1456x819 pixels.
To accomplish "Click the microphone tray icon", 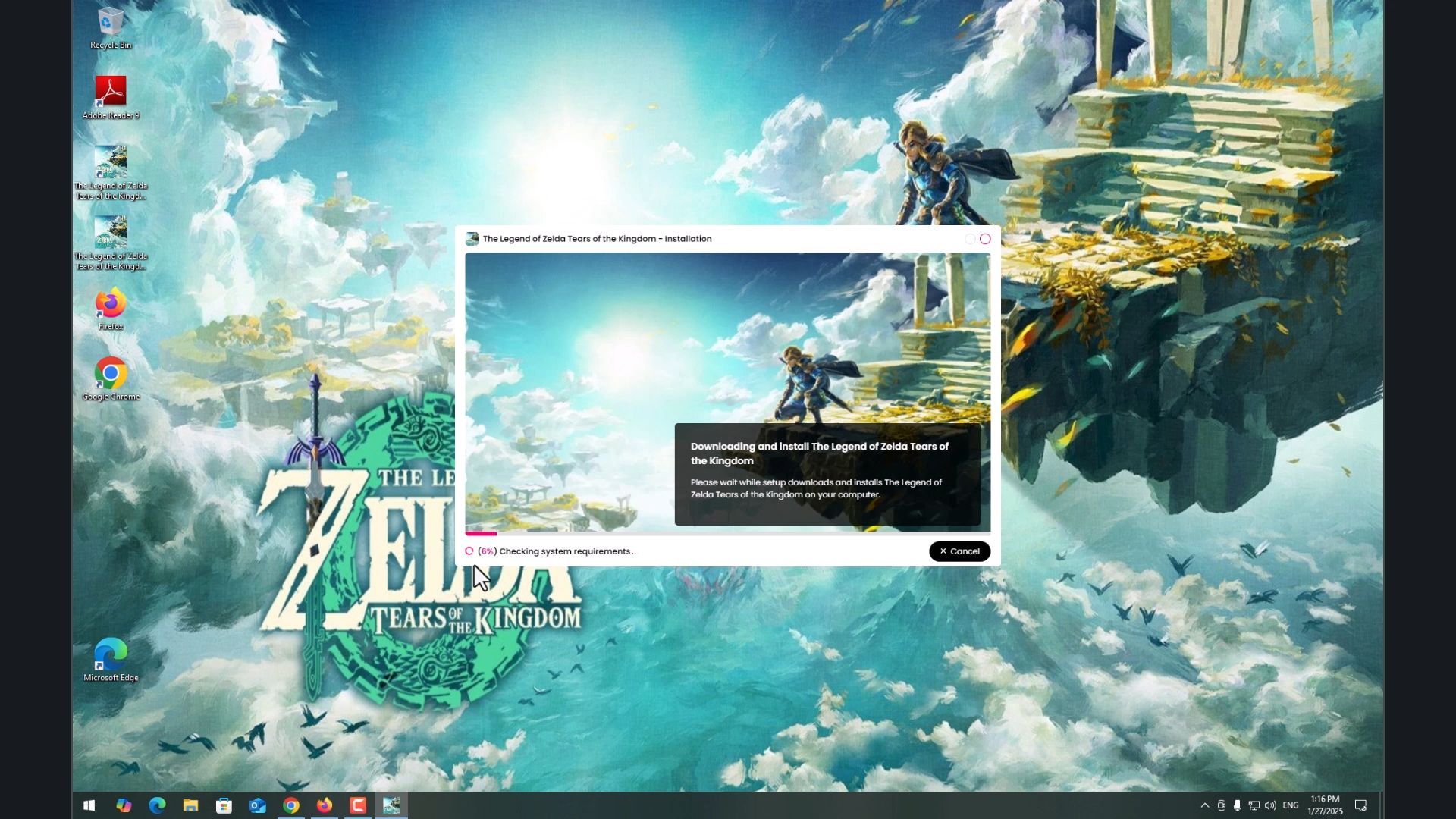I will pos(1237,805).
